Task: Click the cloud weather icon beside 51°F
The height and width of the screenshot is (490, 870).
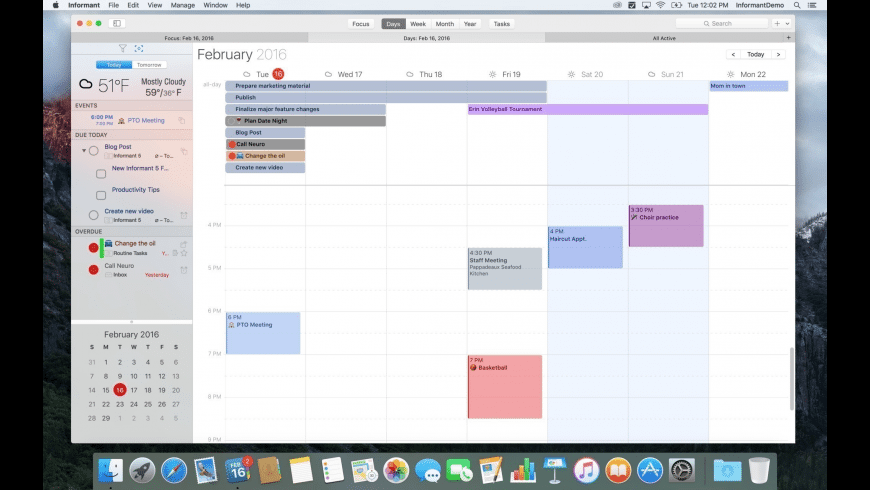Action: 85,84
